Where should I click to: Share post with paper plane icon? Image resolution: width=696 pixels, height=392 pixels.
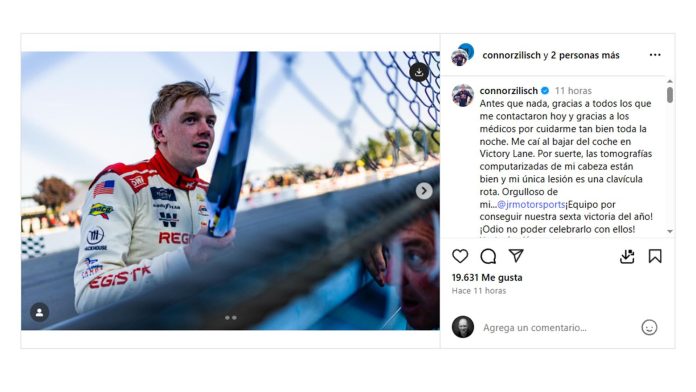point(516,255)
